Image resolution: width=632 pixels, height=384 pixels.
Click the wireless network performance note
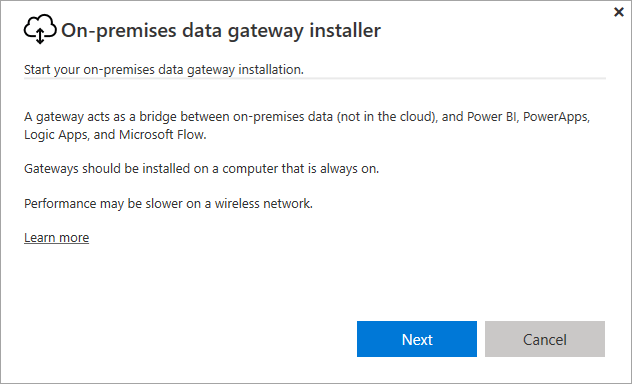point(168,203)
